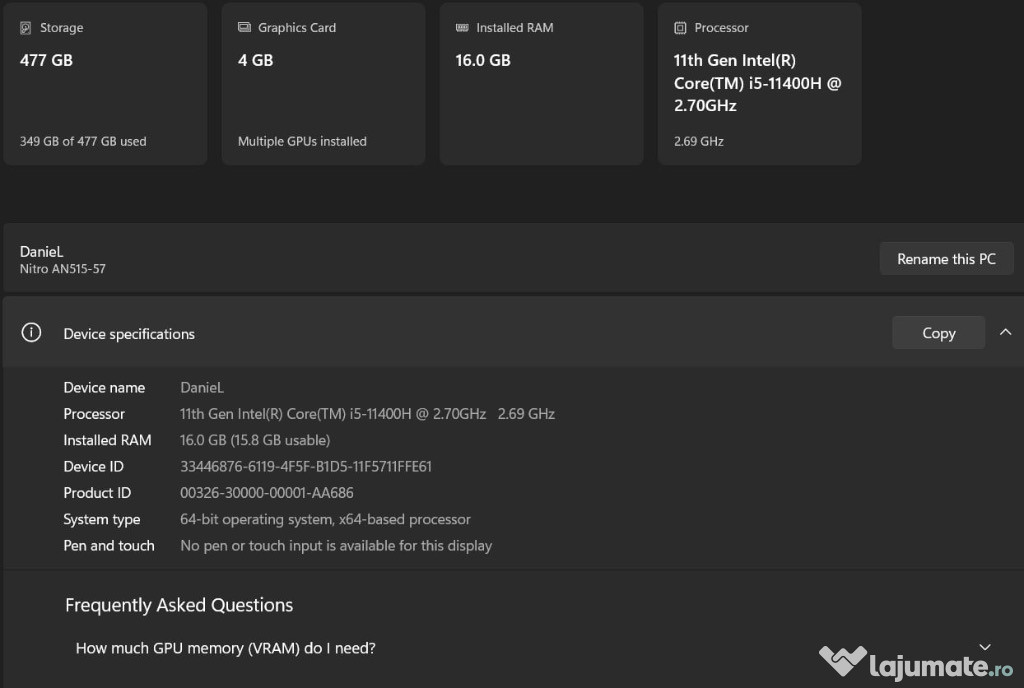1024x688 pixels.
Task: Select the Nitro AN515-57 model name
Action: click(62, 269)
